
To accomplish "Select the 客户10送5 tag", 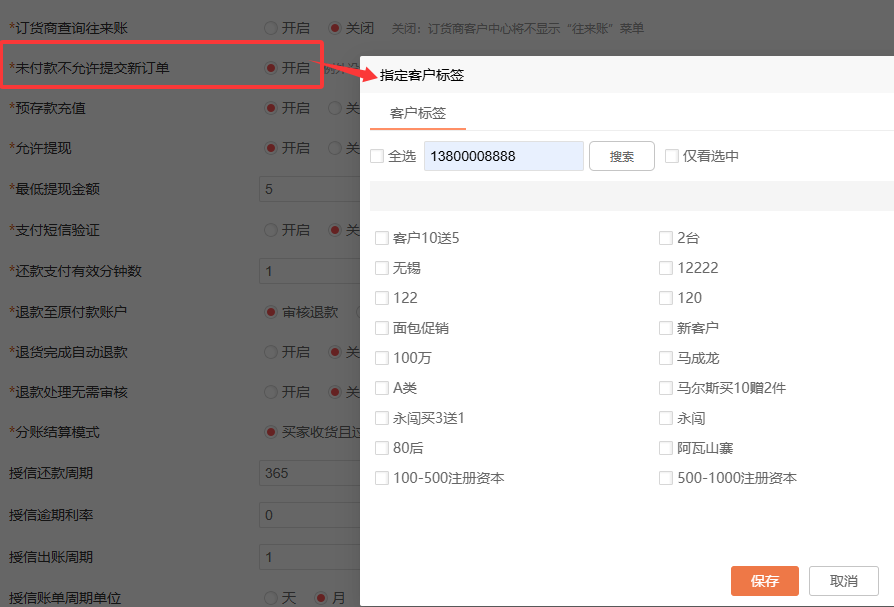I will 381,237.
